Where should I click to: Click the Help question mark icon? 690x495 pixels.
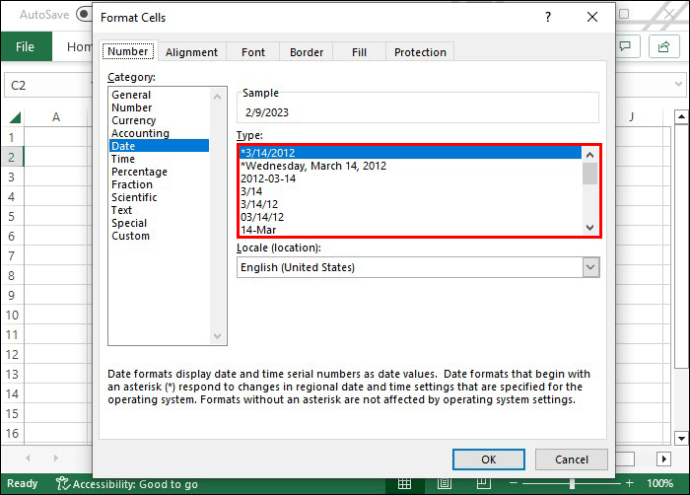547,17
